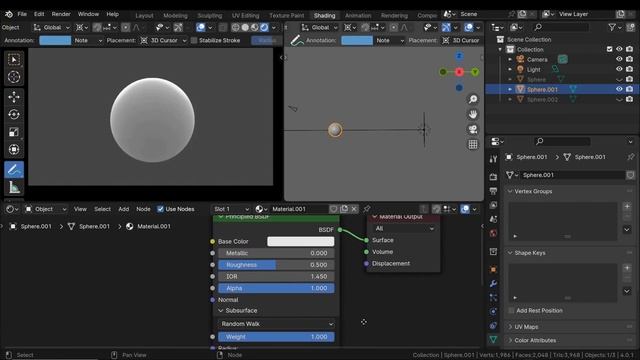Image resolution: width=640 pixels, height=360 pixels.
Task: Pin the node editor material
Action: pyautogui.click(x=367, y=209)
